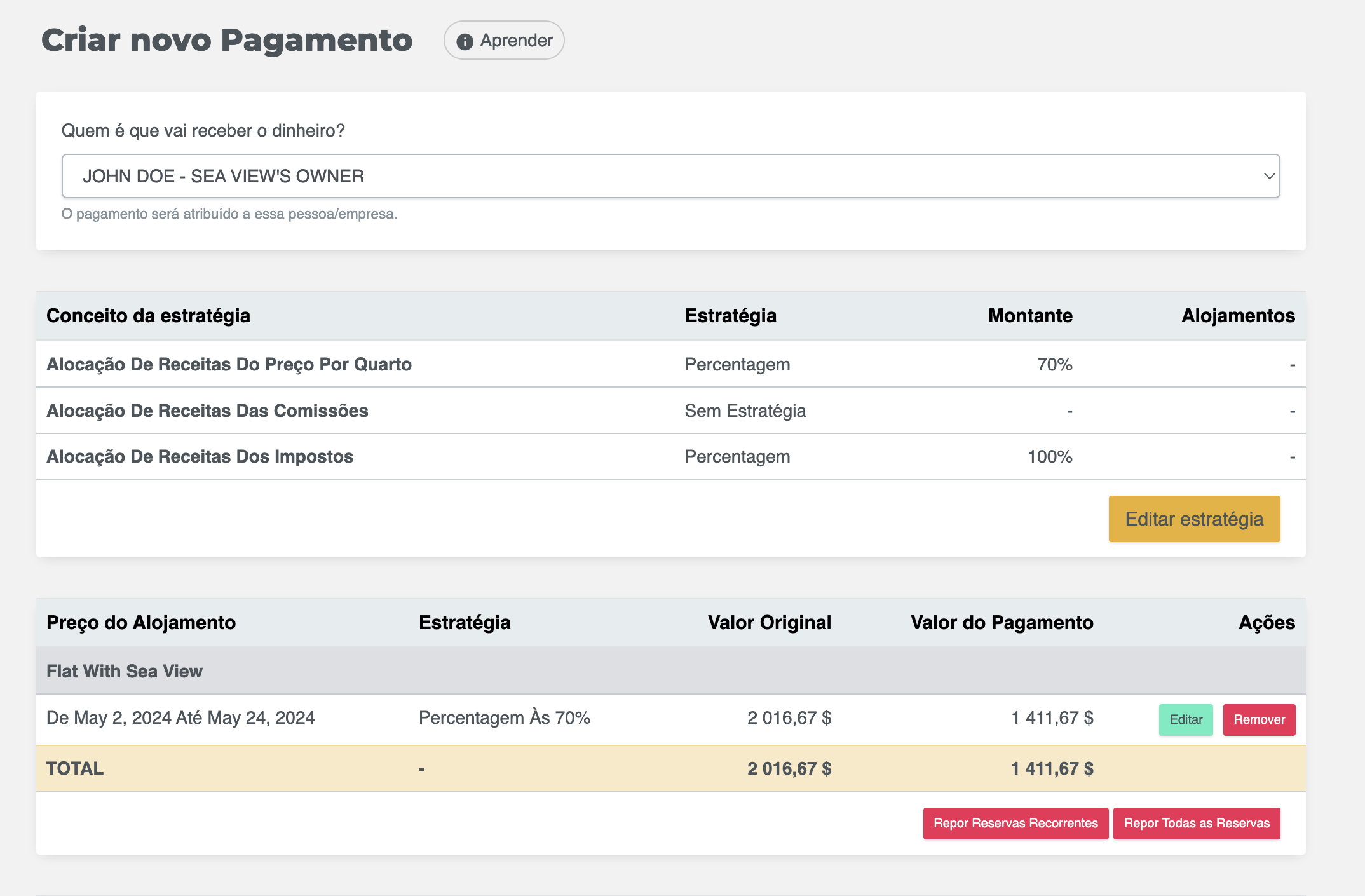Click the Conceito da estratégia column header
Viewport: 1365px width, 896px height.
click(x=148, y=316)
